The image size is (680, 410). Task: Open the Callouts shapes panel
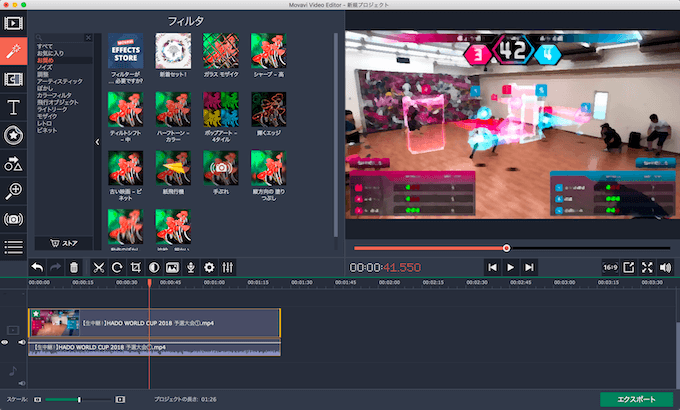13,164
